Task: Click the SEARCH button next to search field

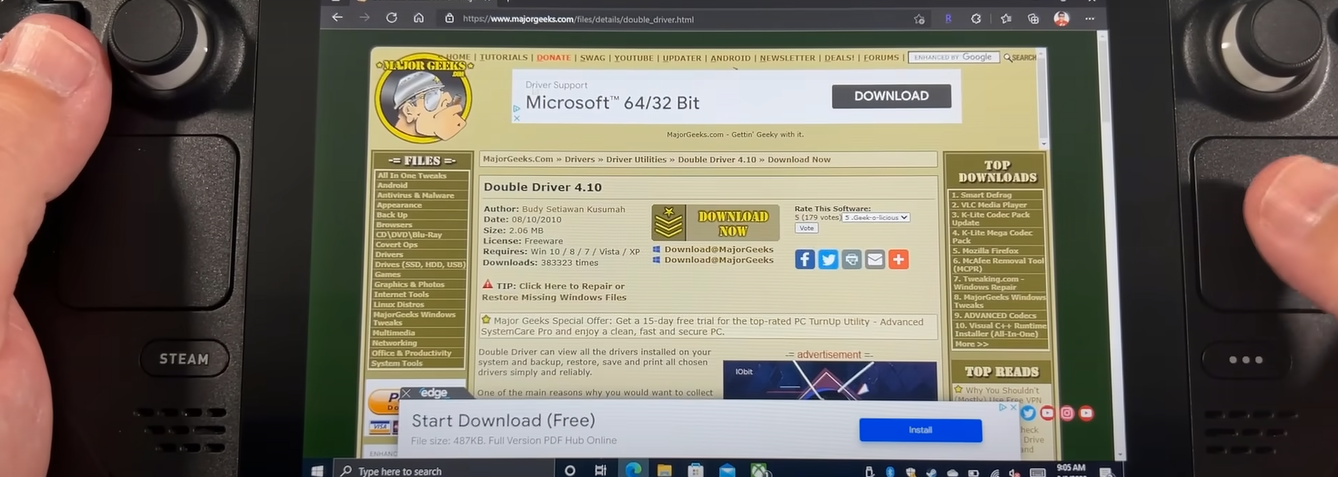Action: click(x=1020, y=58)
